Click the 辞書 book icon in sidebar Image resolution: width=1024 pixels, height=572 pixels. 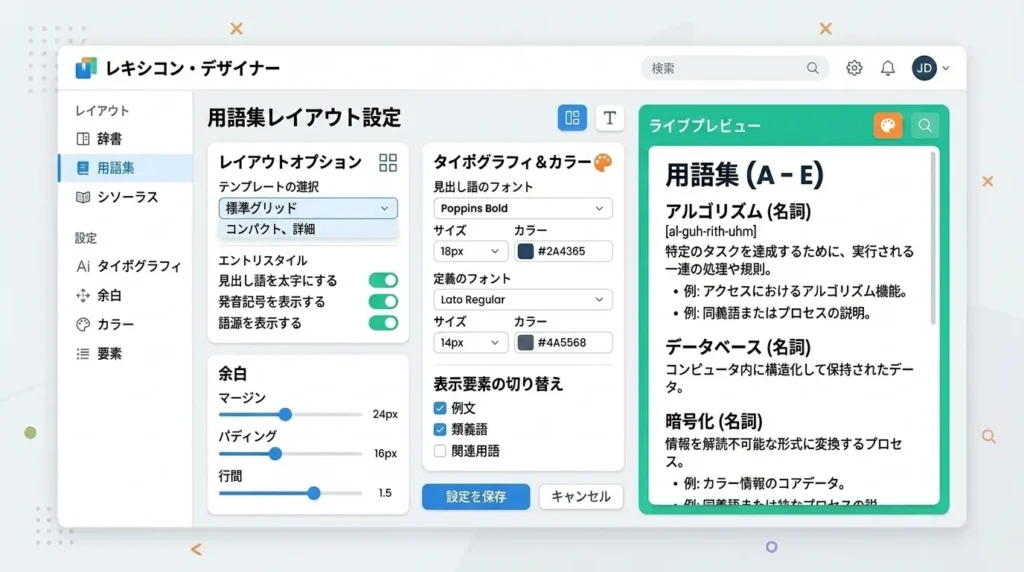point(83,138)
